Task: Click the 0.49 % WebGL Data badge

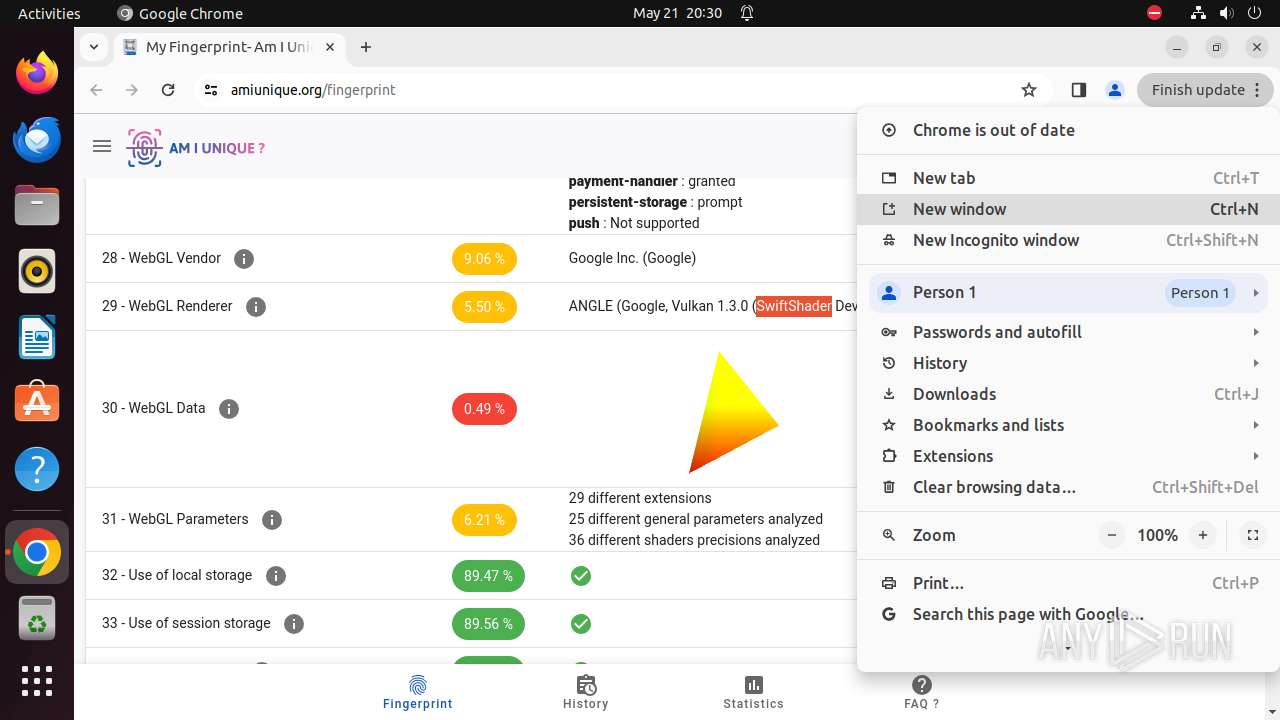Action: [x=484, y=409]
